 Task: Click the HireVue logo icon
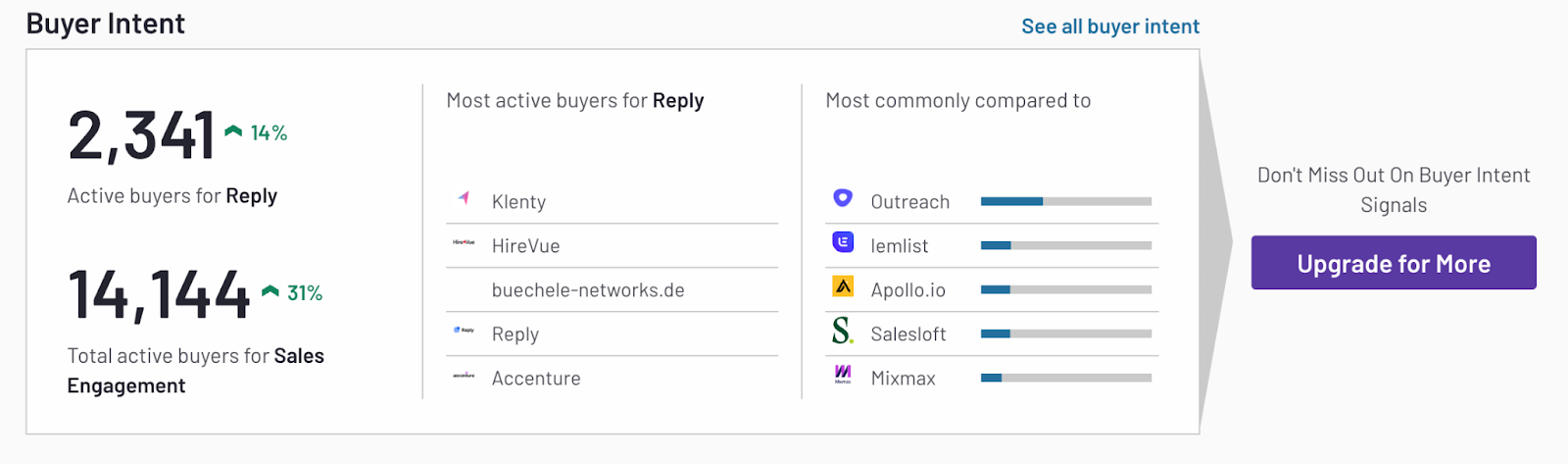(464, 242)
